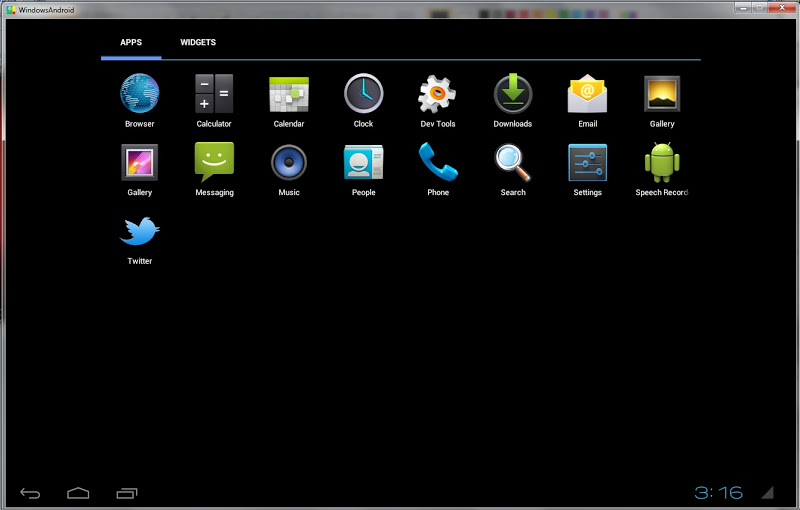Launch the Phone app

[438, 162]
